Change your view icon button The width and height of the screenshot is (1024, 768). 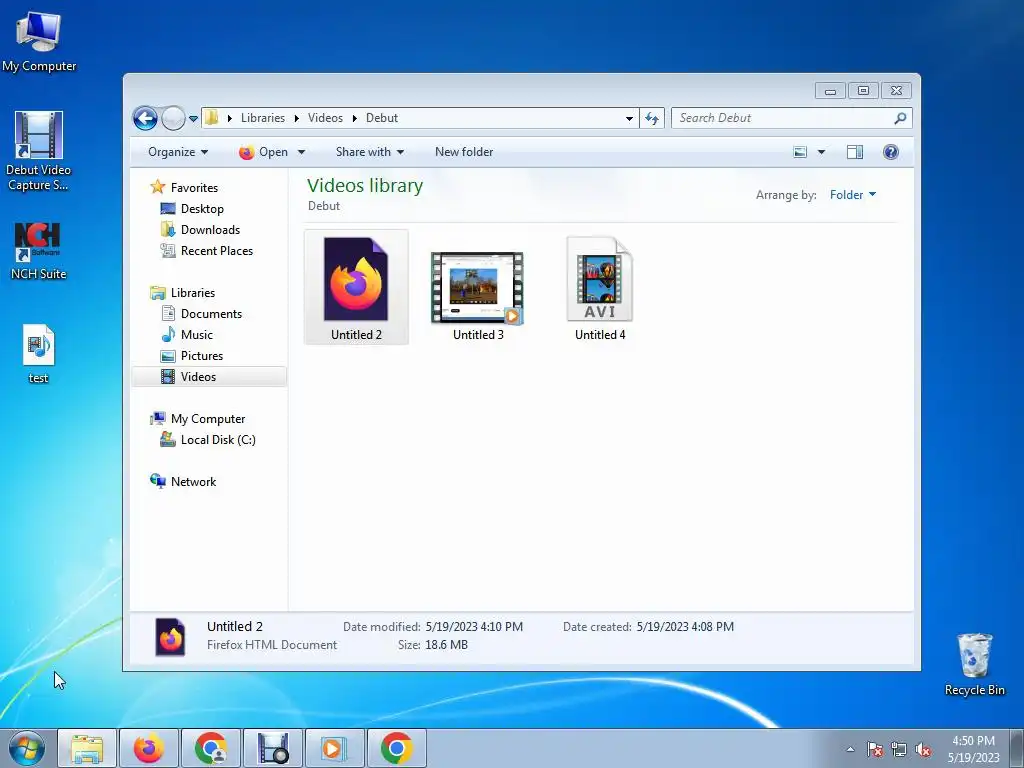800,152
